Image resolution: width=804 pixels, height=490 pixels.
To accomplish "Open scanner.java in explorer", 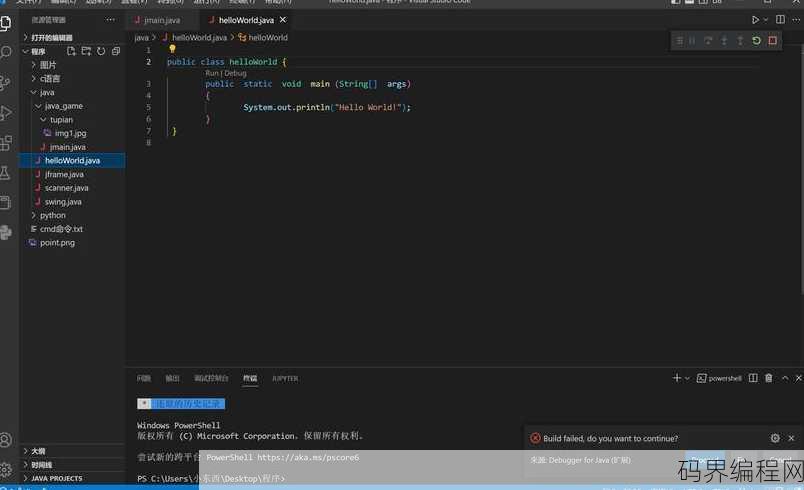I will (74, 188).
